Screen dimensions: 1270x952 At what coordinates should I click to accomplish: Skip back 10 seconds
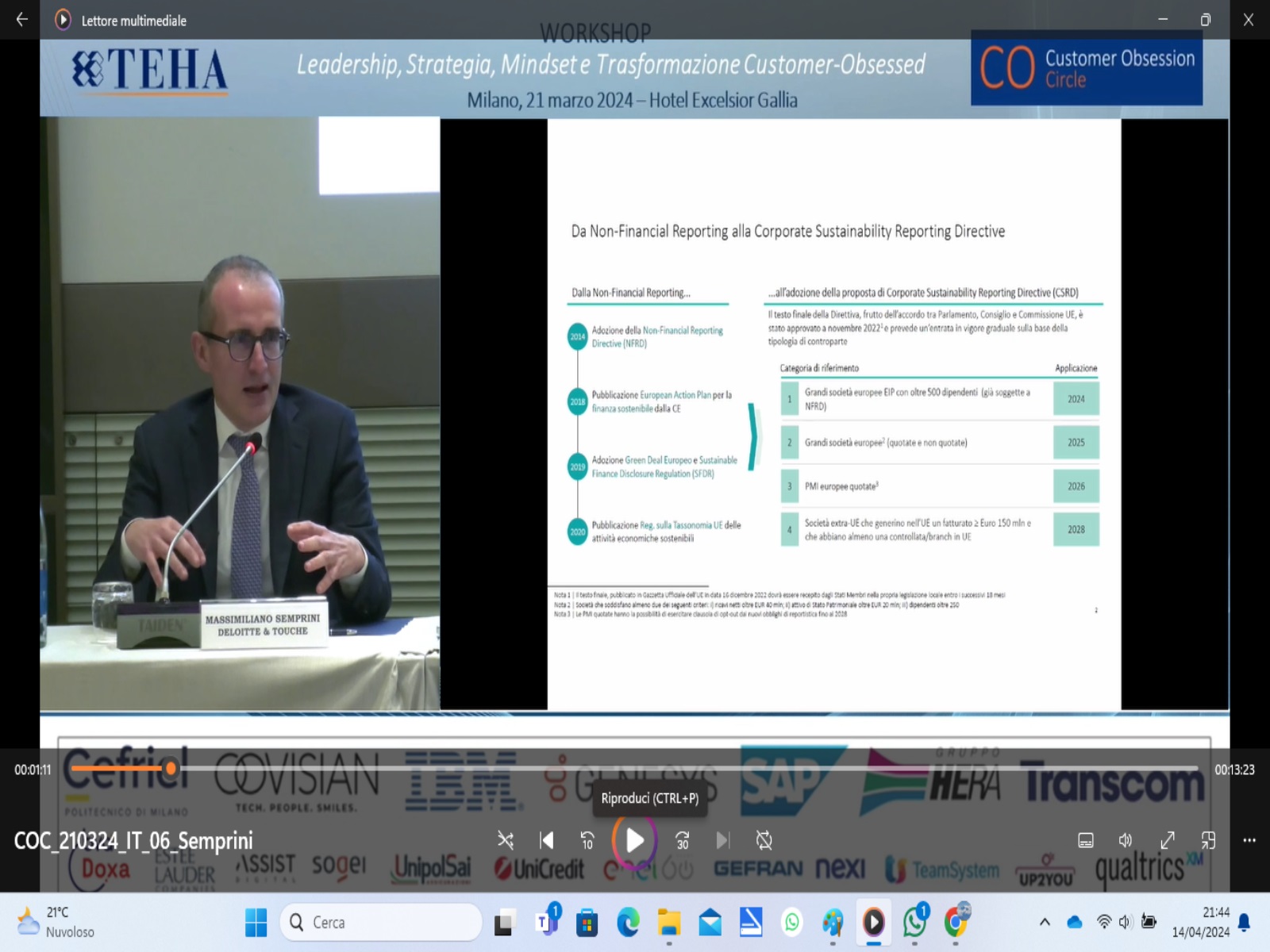pos(587,840)
